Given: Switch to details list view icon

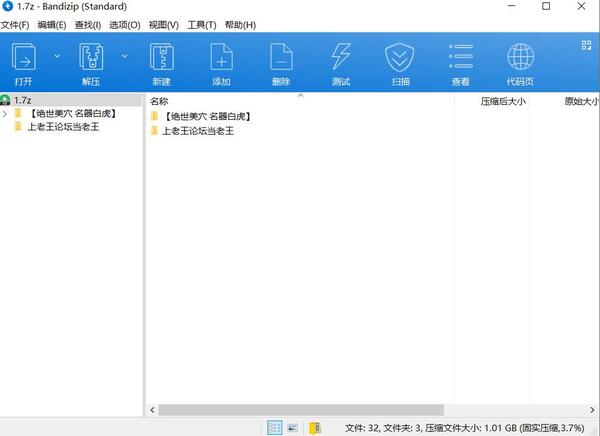Looking at the screenshot, I should tap(275, 427).
